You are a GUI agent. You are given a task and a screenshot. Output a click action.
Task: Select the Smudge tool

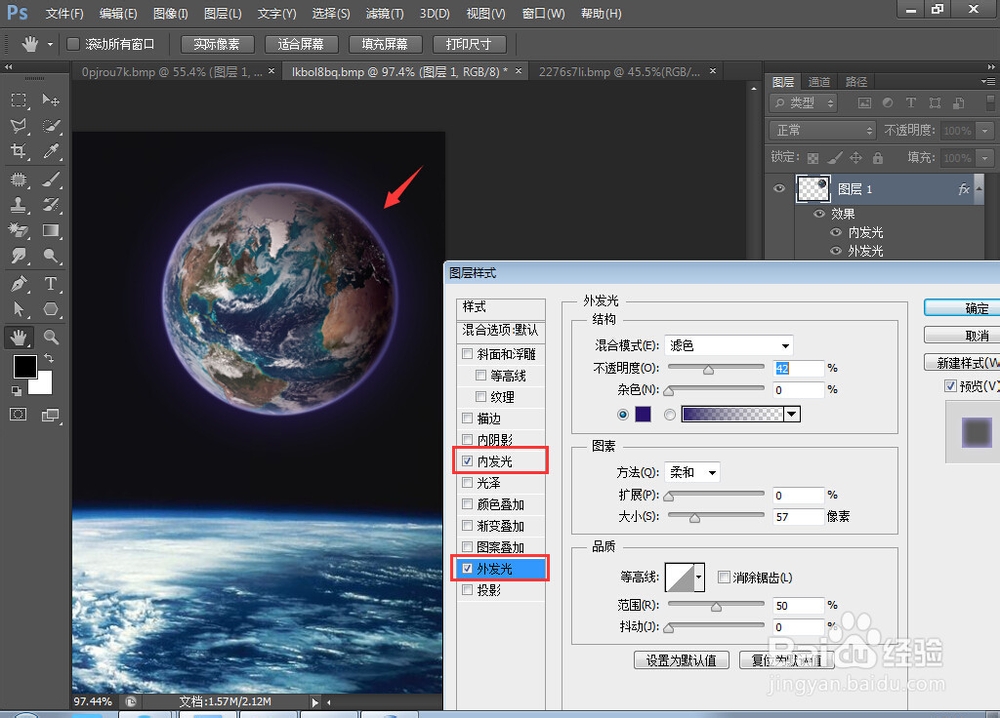tap(18, 256)
